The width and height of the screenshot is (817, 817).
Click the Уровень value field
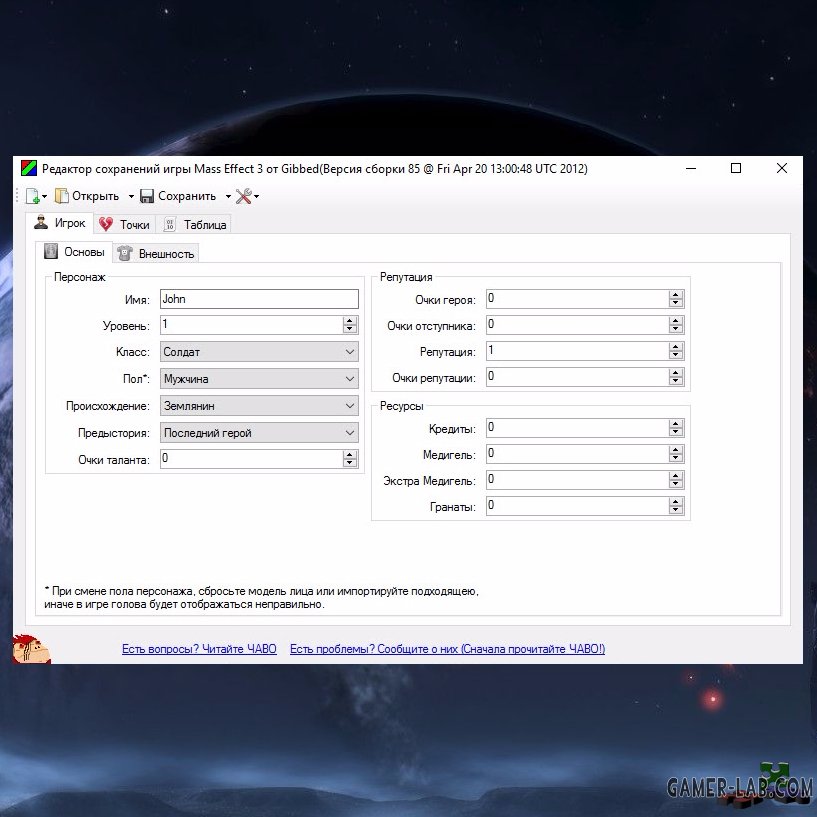point(251,325)
